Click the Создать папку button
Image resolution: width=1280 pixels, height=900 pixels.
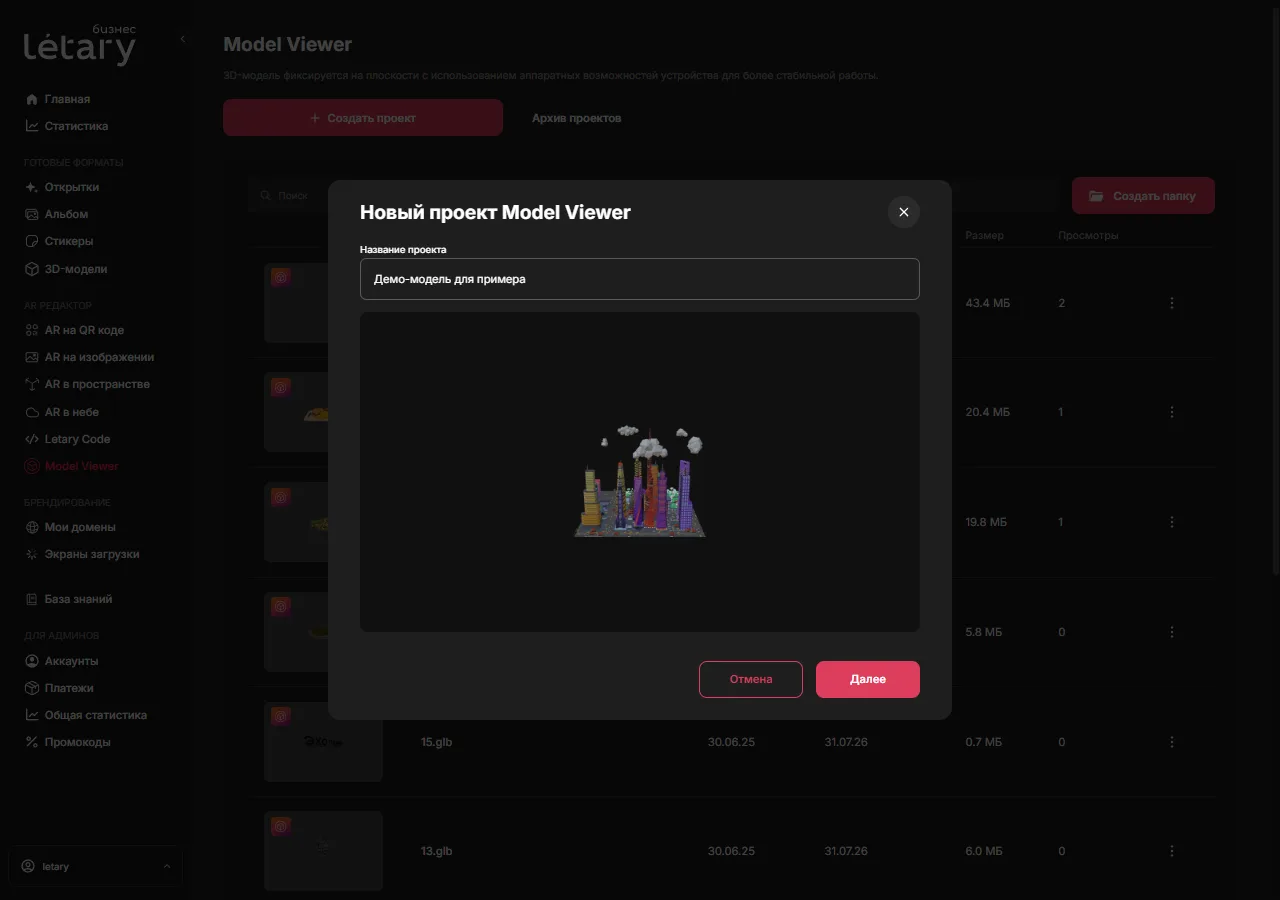tap(1143, 196)
